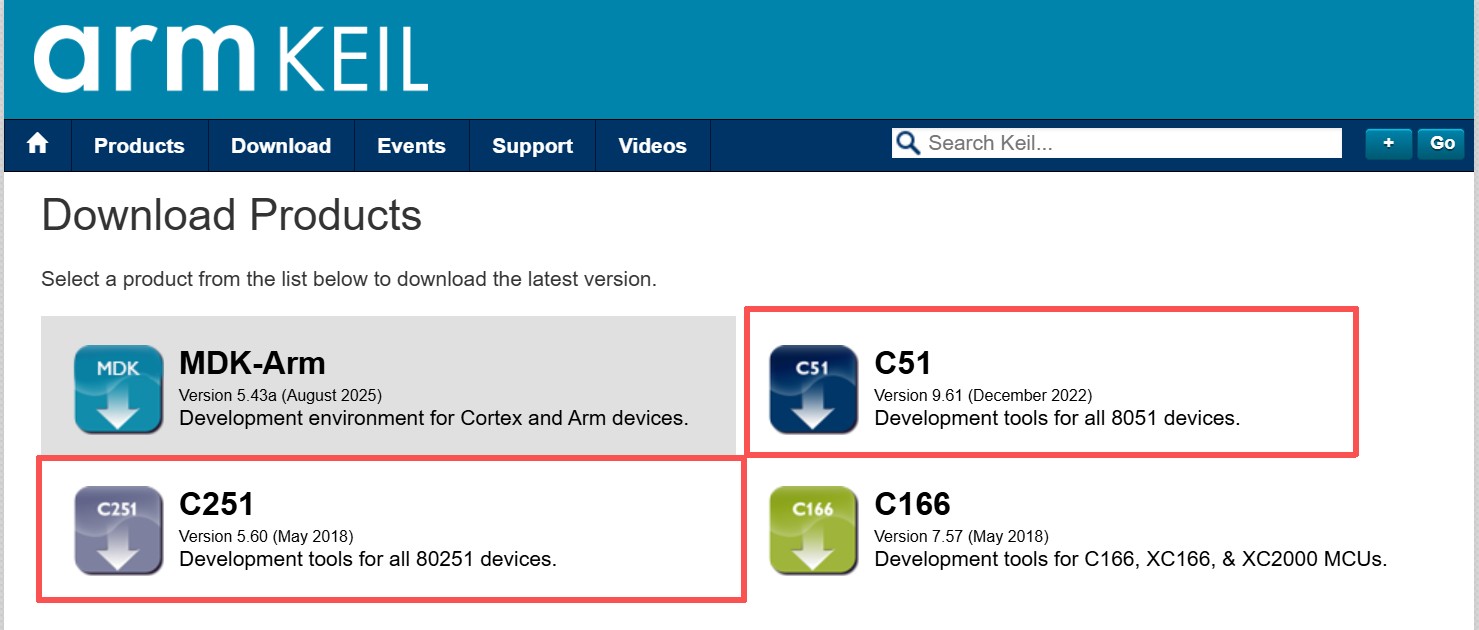This screenshot has width=1479, height=630.
Task: Click the C251 download icon
Action: point(118,530)
